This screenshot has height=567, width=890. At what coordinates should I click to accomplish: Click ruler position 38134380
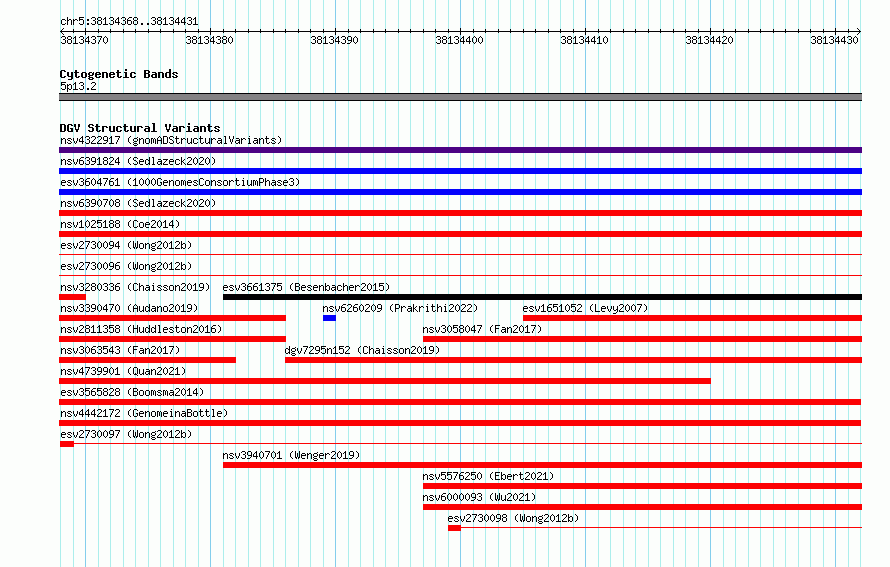[209, 40]
